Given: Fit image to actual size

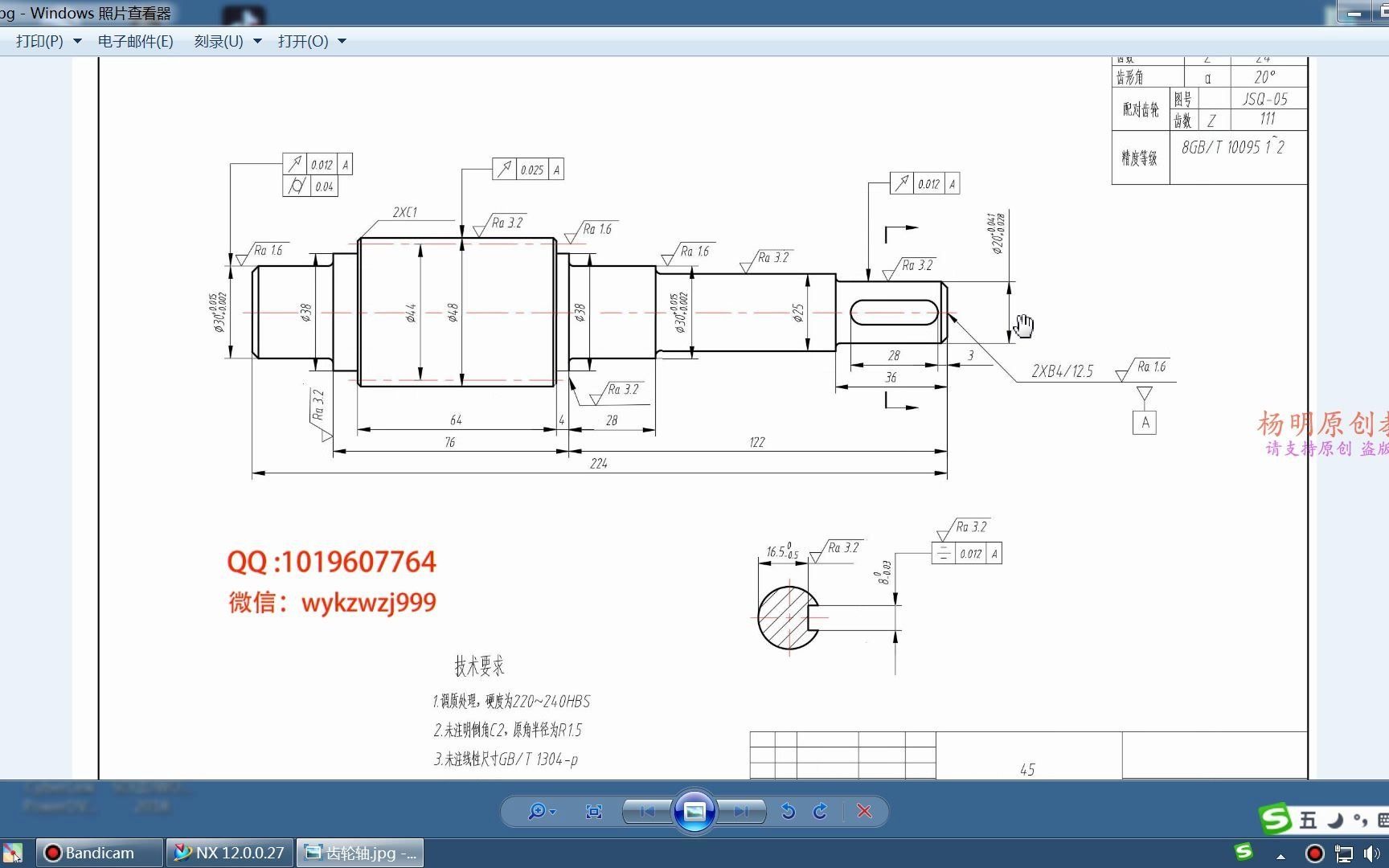Looking at the screenshot, I should [594, 812].
